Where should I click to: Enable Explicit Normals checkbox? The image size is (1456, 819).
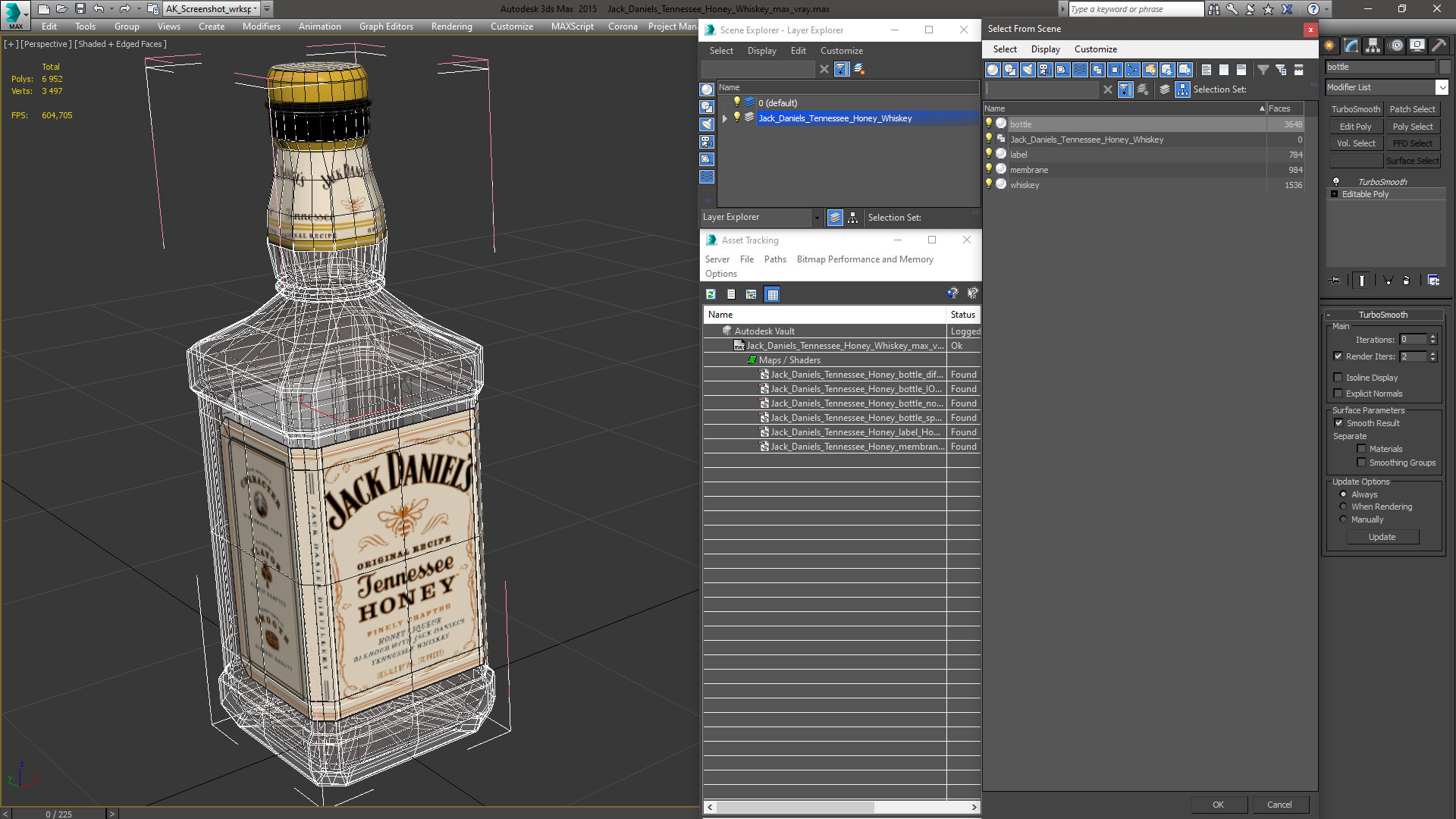(1338, 394)
